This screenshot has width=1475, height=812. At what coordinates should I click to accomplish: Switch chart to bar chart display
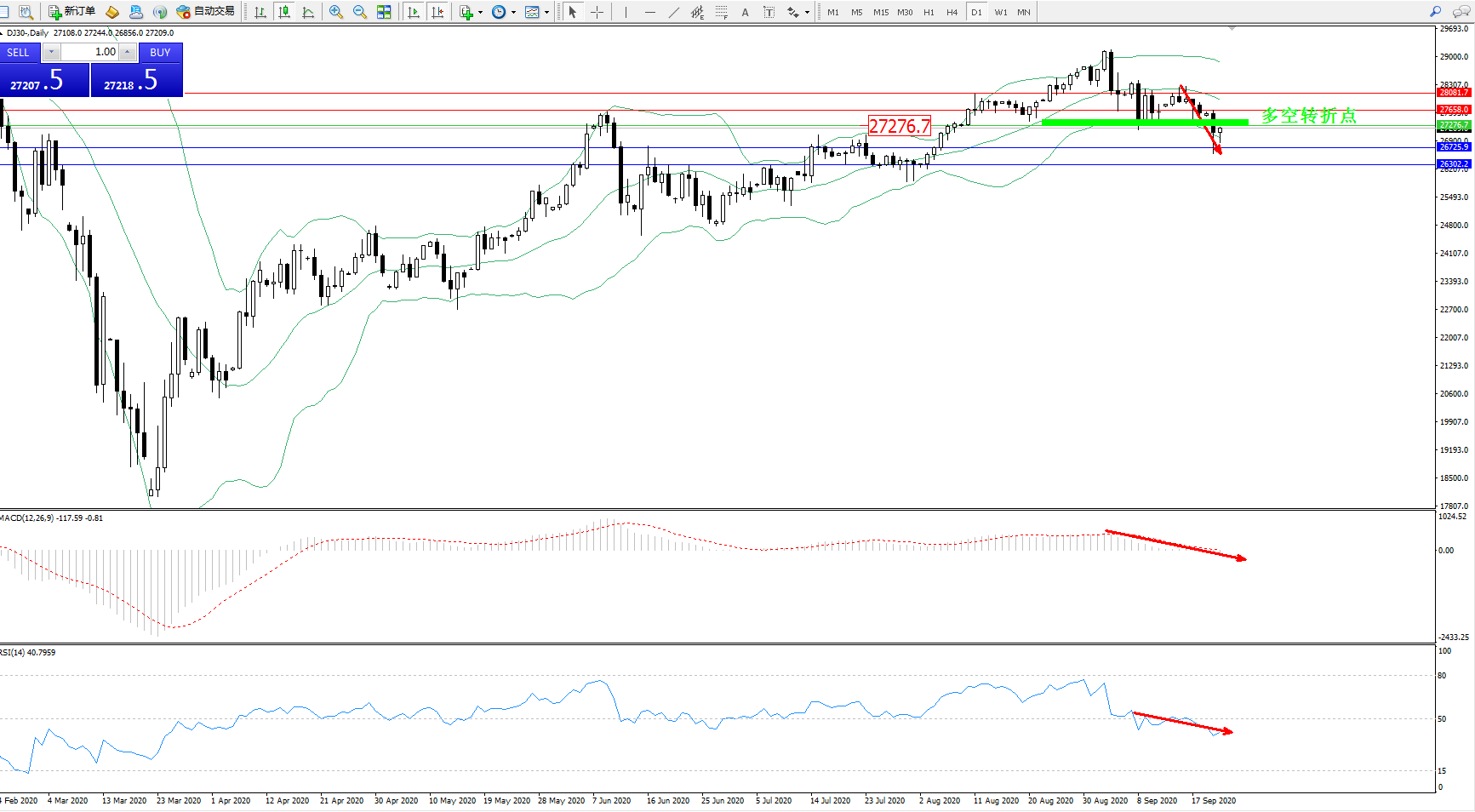pos(260,12)
